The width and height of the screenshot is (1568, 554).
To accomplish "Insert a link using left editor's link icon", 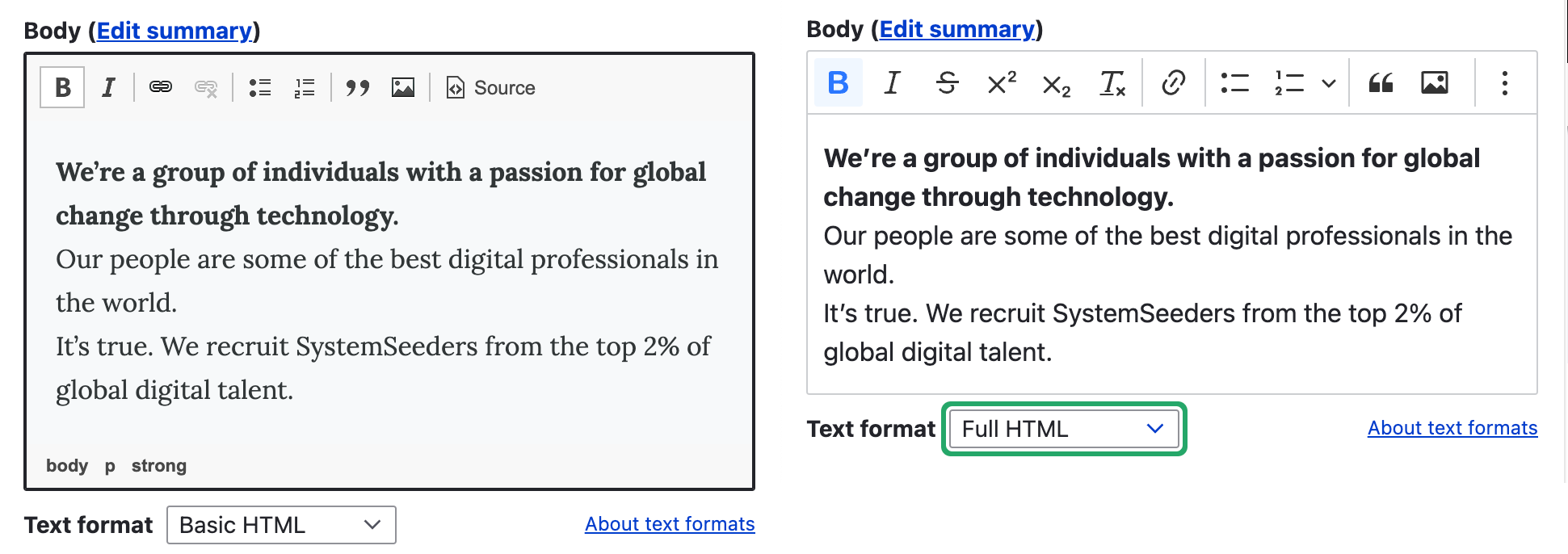I will pyautogui.click(x=161, y=87).
